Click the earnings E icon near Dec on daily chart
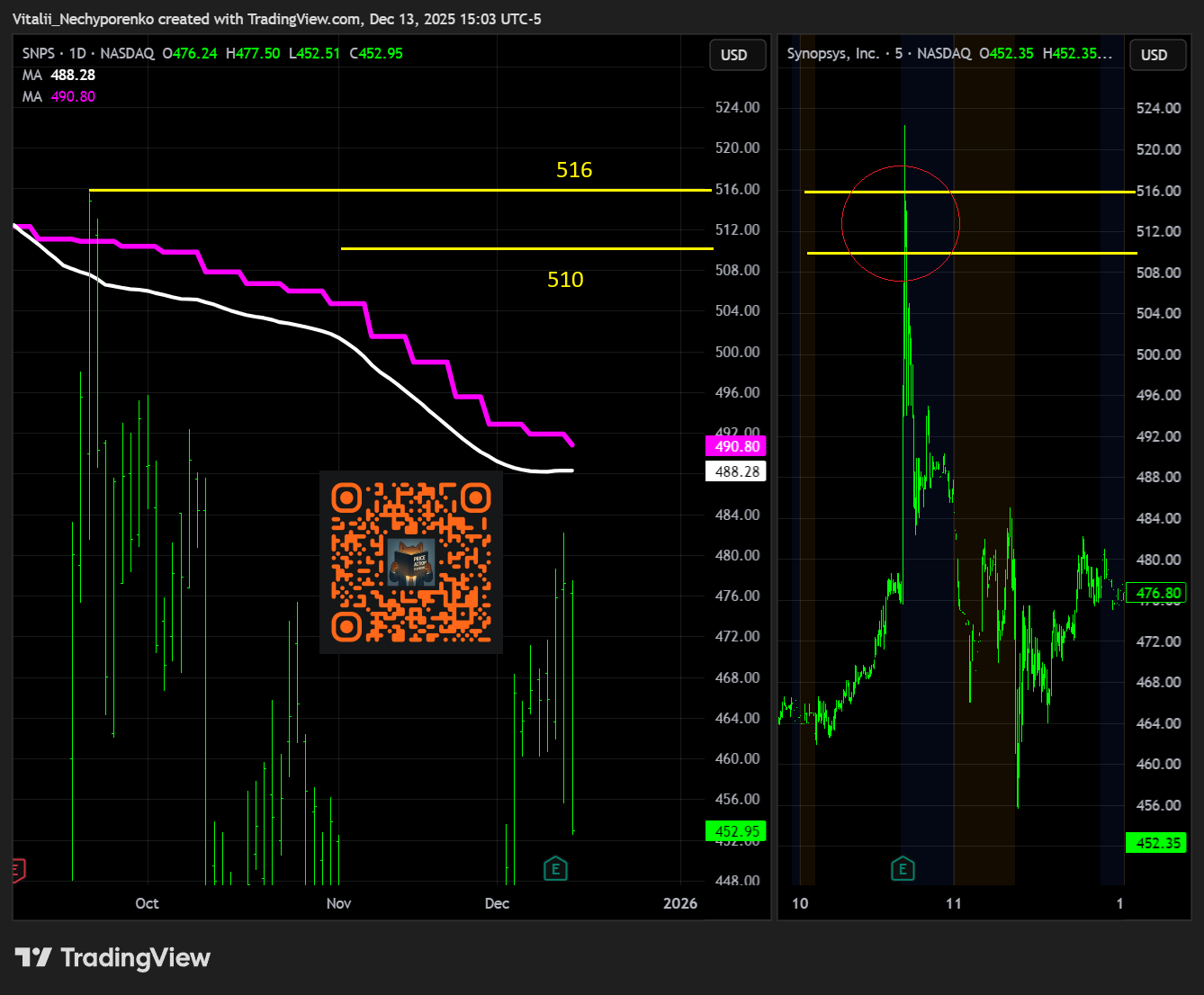Screen dimensions: 1204x995 click(555, 868)
